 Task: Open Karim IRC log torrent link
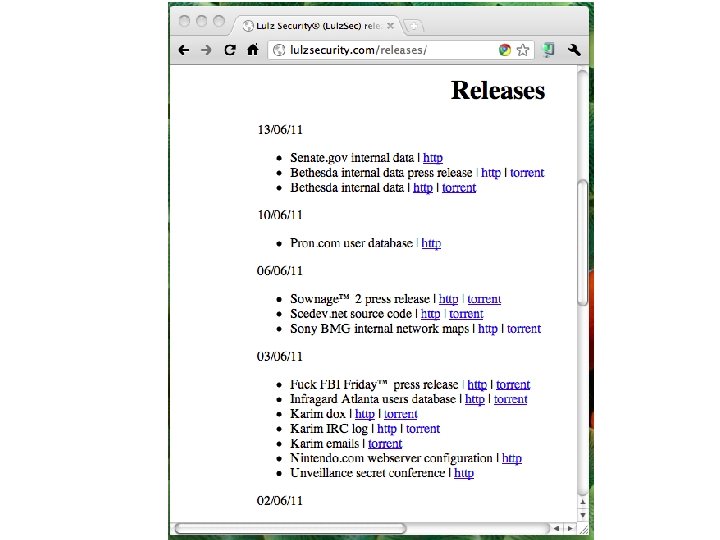[423, 429]
